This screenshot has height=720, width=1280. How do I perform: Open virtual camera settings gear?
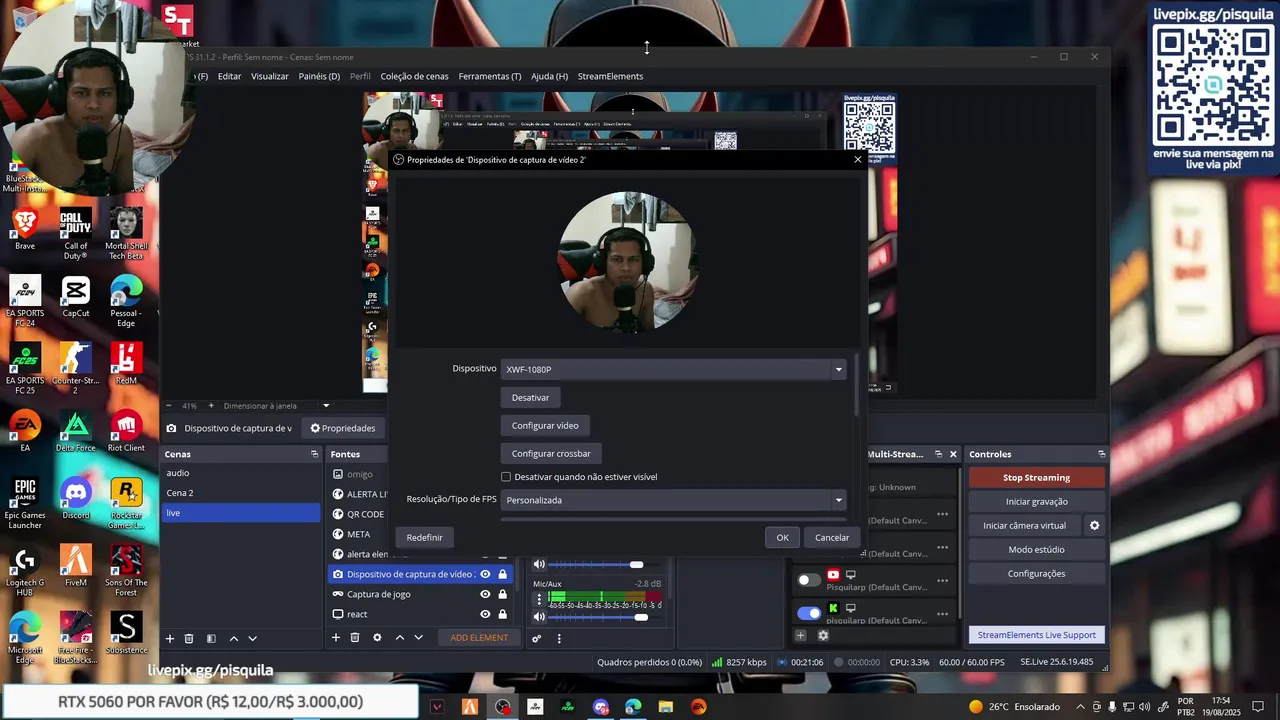(1094, 525)
